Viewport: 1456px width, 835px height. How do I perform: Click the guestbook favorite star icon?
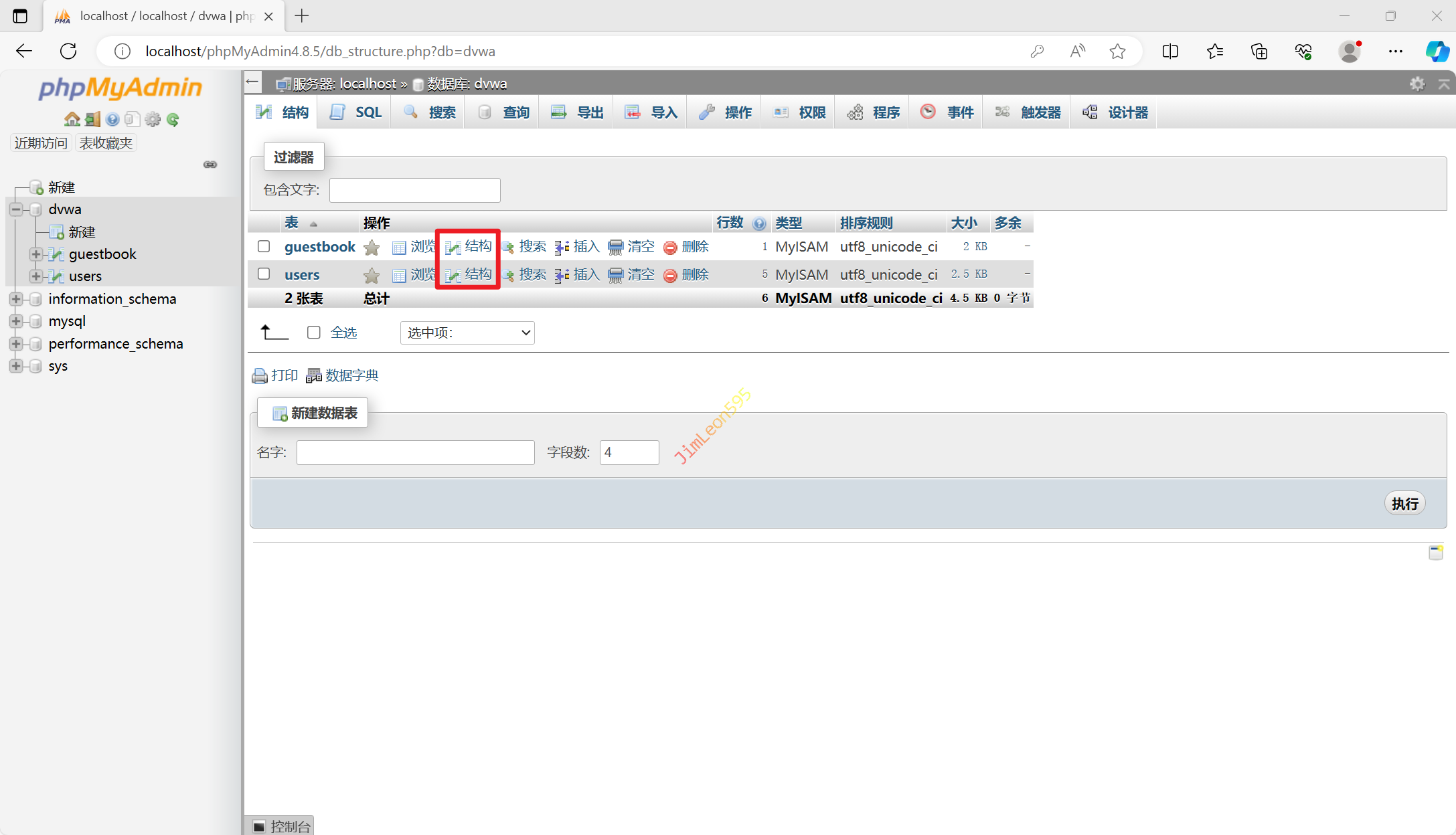point(372,248)
